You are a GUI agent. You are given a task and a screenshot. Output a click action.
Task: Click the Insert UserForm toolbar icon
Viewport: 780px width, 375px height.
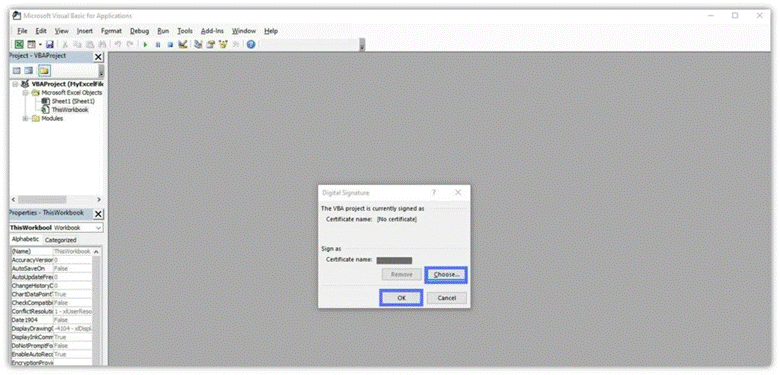[x=31, y=44]
